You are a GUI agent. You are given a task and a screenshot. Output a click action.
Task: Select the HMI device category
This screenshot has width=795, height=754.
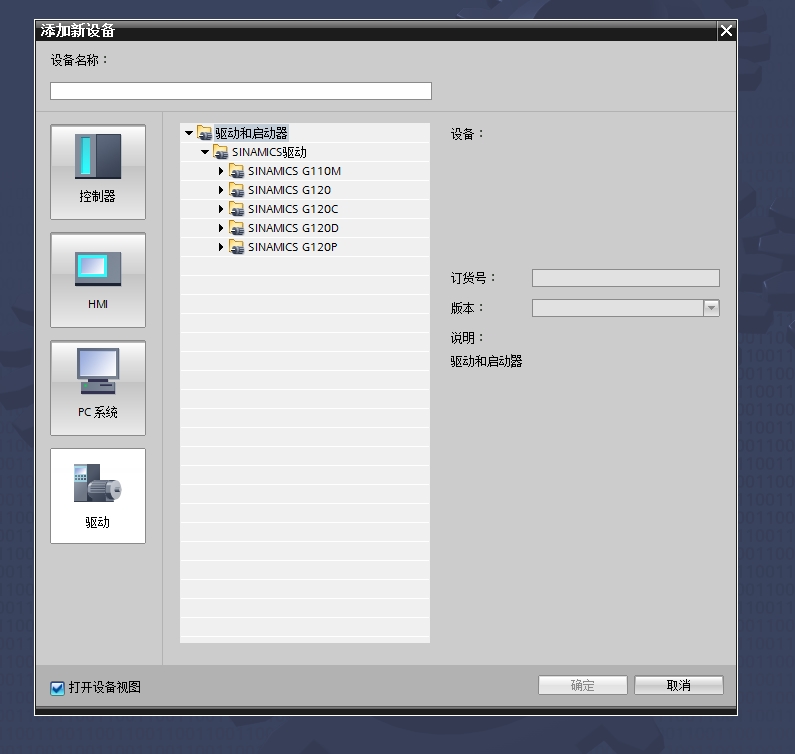coord(98,280)
